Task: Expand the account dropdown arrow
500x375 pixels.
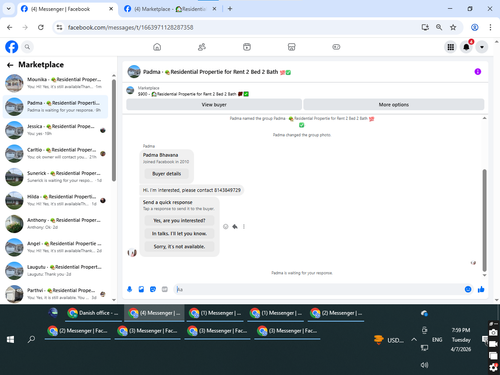Action: (482, 47)
